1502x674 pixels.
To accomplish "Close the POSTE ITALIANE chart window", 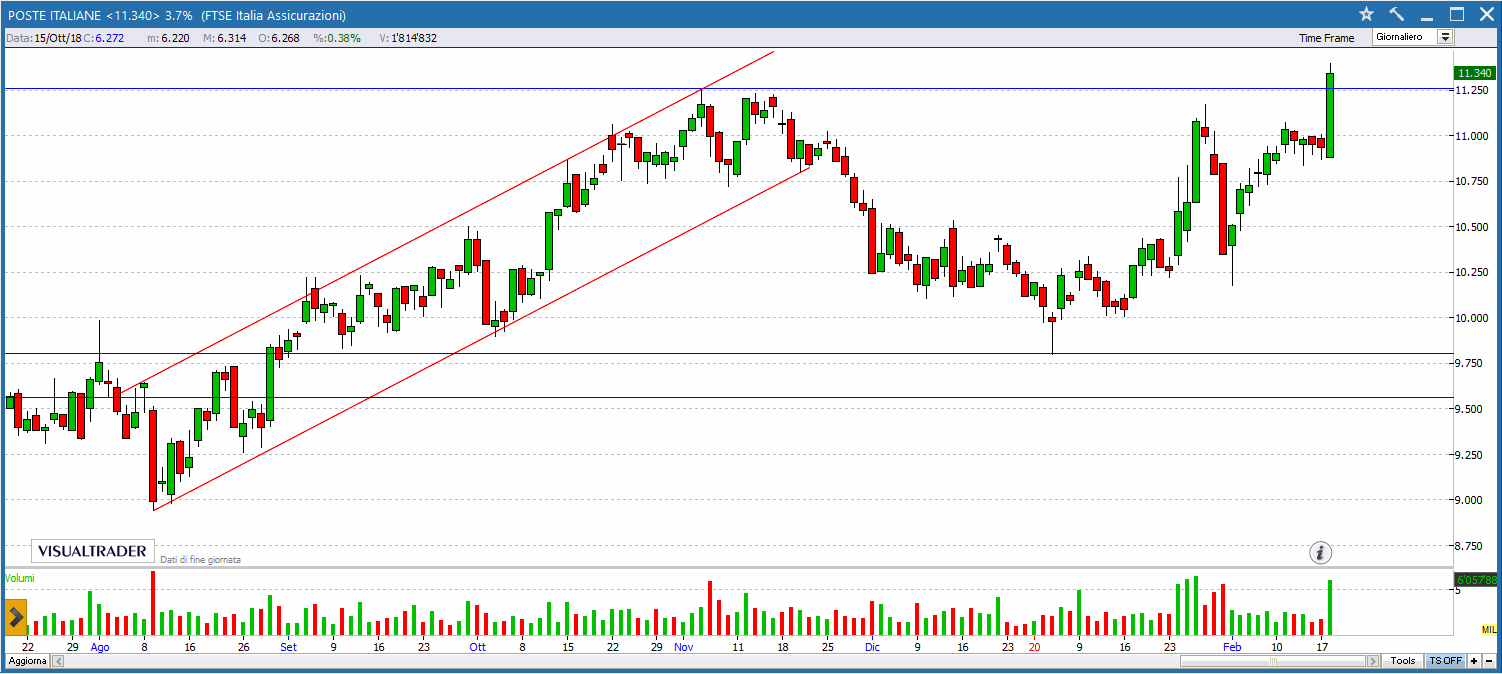I will pos(1486,14).
